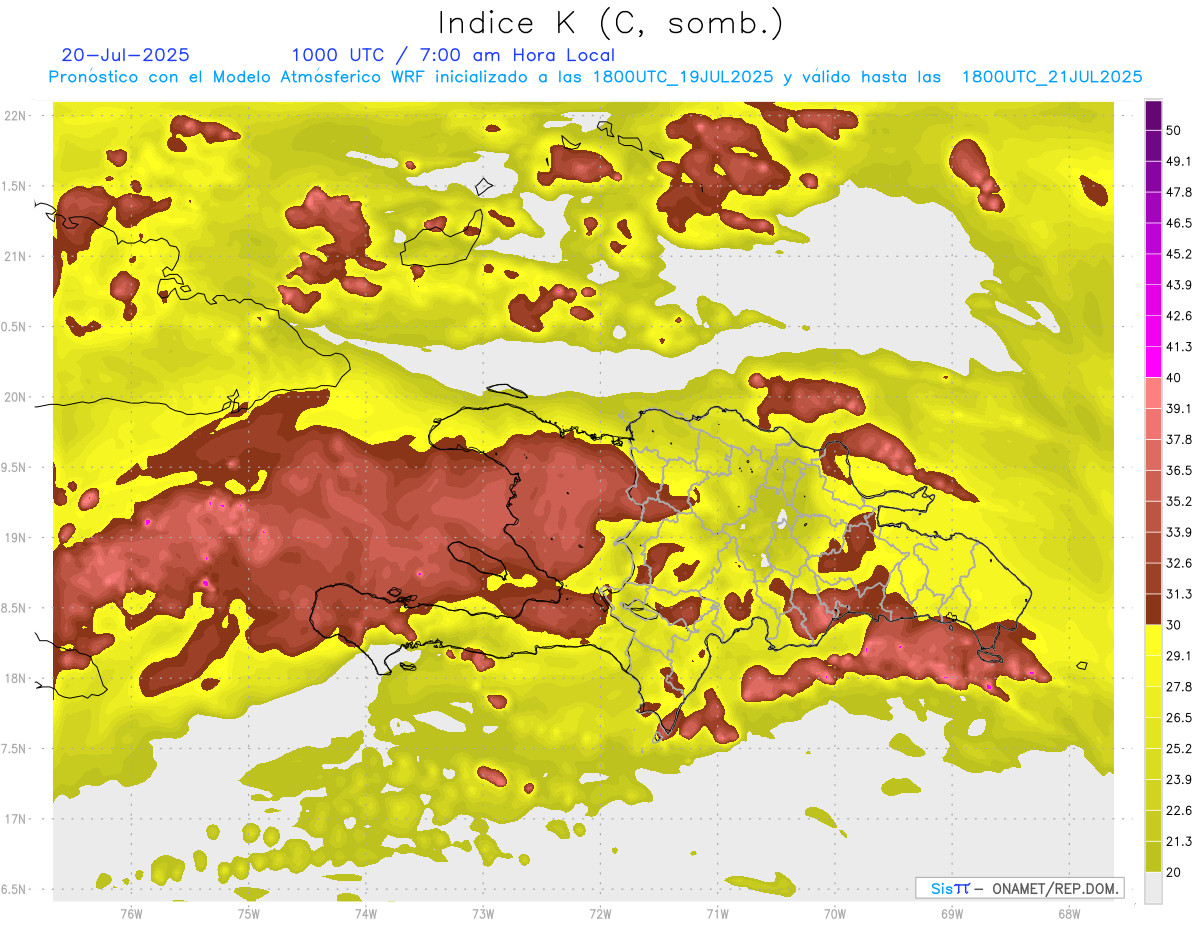Click colorbar value "39.1"
This screenshot has height=927, width=1200.
coord(1179,408)
